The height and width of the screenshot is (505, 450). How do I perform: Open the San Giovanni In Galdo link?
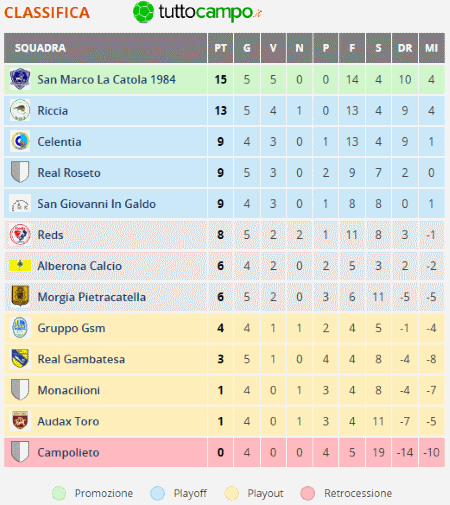97,204
